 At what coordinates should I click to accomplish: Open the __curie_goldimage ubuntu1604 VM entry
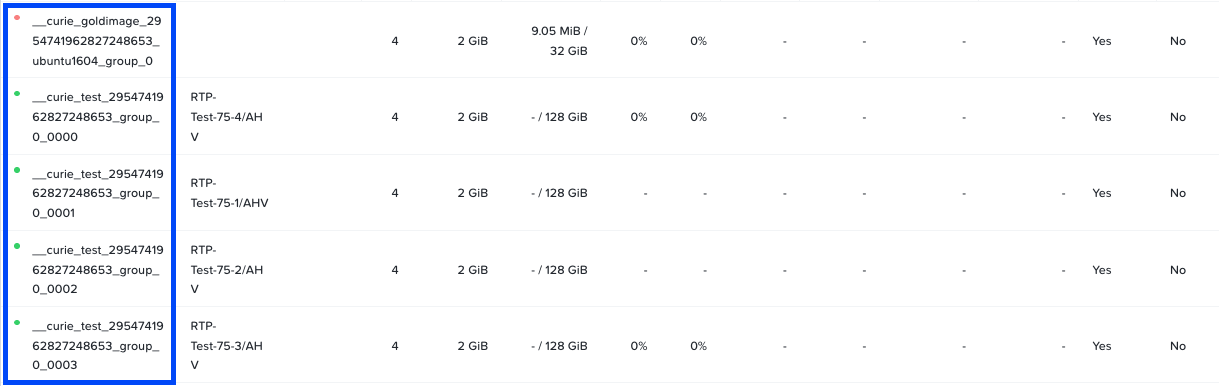(x=97, y=41)
